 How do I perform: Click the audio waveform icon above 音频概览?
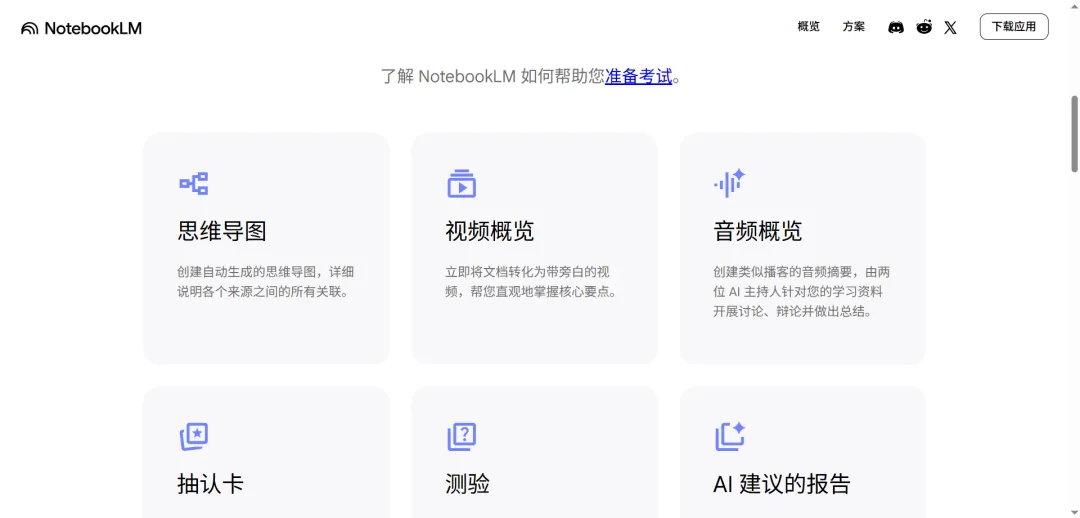point(729,183)
